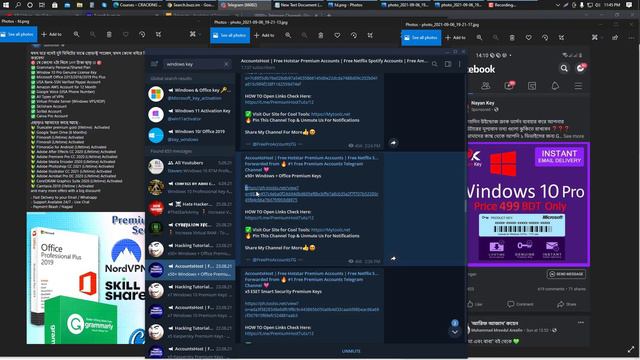Switch to the Search.buzz.im taskbar tab

click(x=191, y=5)
